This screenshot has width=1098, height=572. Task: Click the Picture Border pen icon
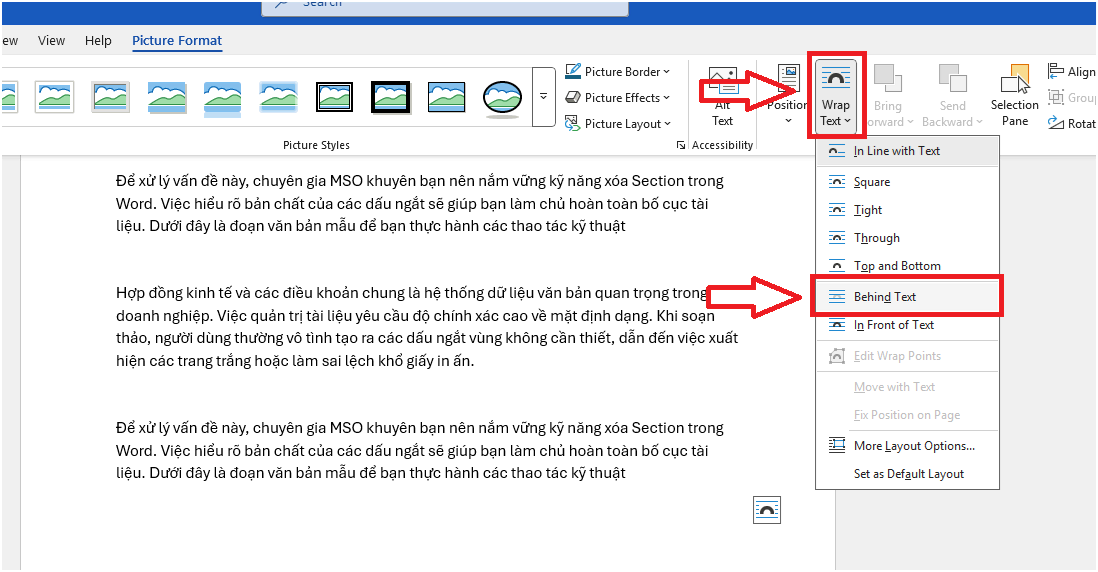(572, 71)
